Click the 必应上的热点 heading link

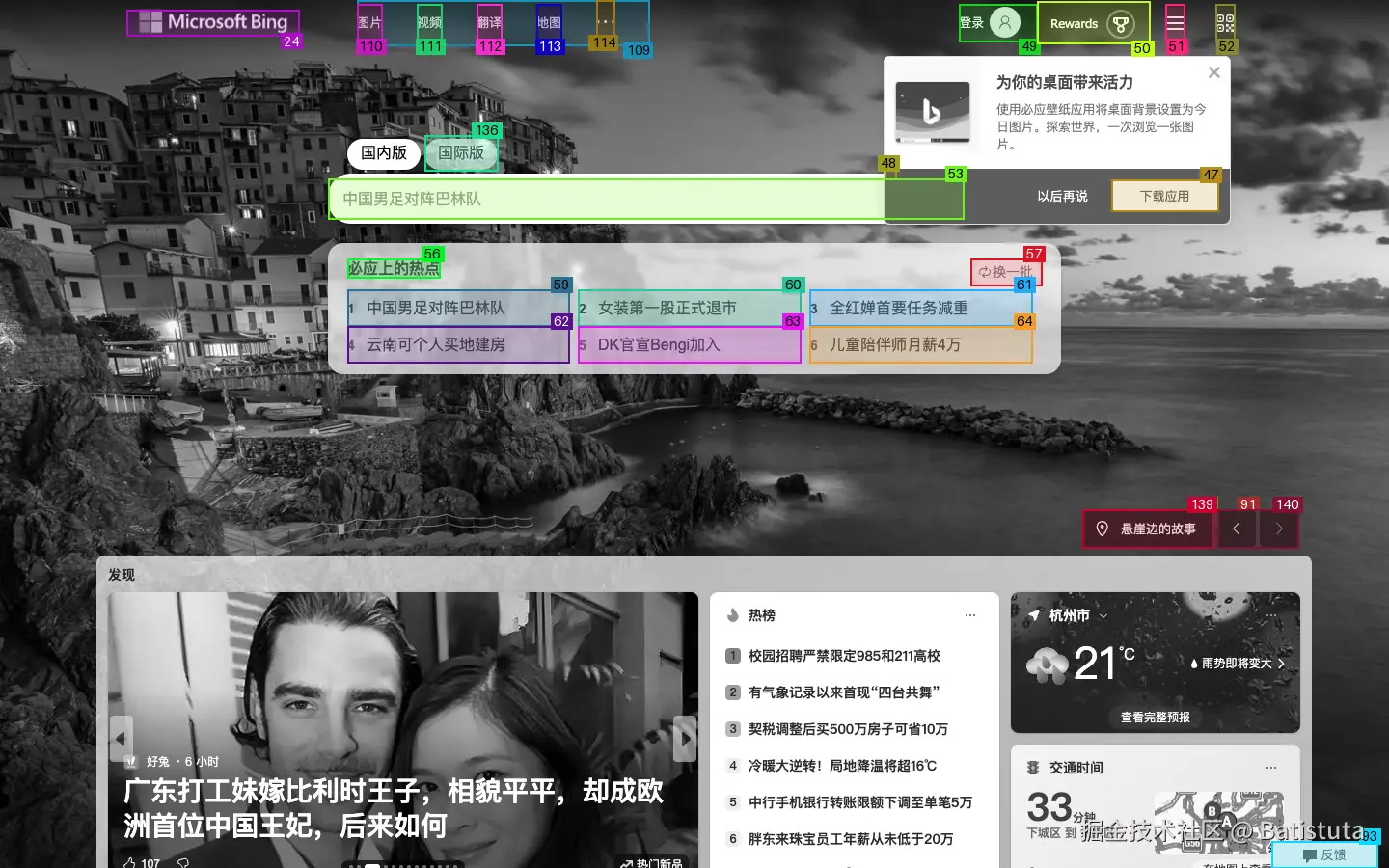pyautogui.click(x=394, y=268)
